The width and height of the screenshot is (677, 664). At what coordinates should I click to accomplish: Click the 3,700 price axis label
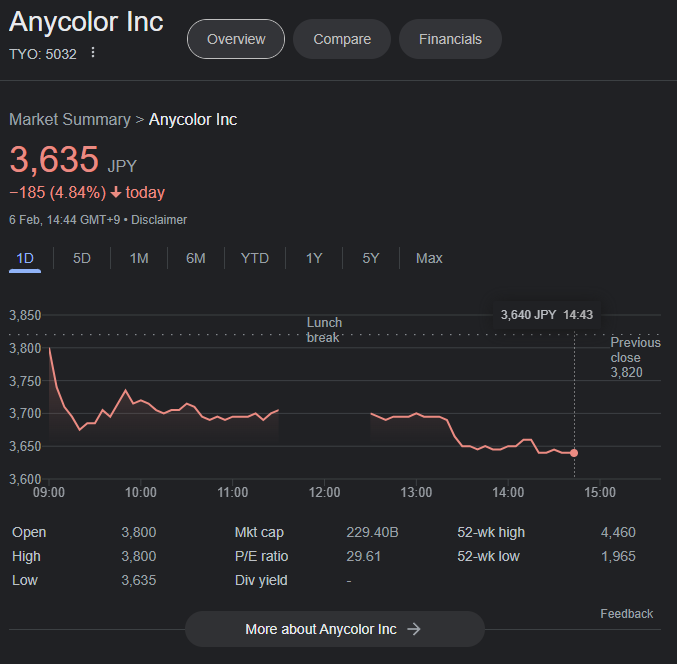pyautogui.click(x=25, y=414)
